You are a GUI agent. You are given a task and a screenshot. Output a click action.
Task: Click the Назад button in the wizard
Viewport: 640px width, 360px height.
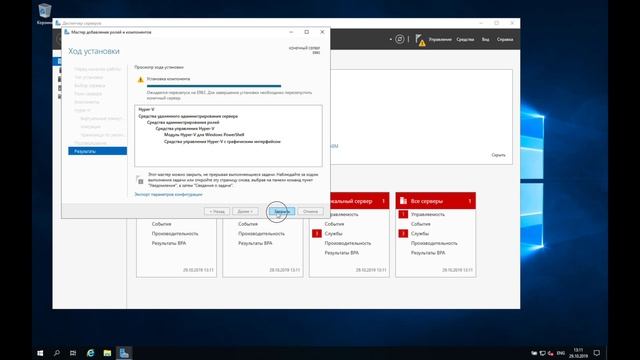coord(217,211)
